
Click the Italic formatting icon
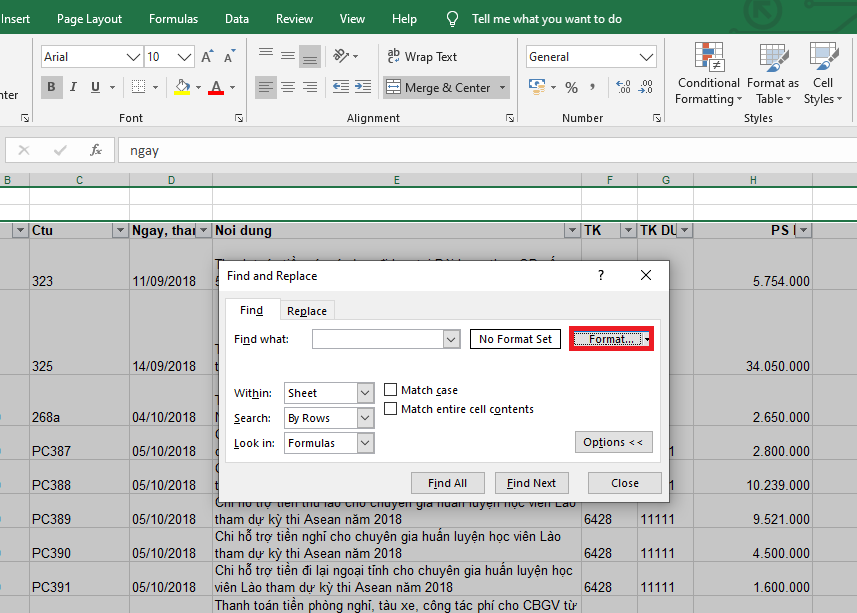[75, 88]
